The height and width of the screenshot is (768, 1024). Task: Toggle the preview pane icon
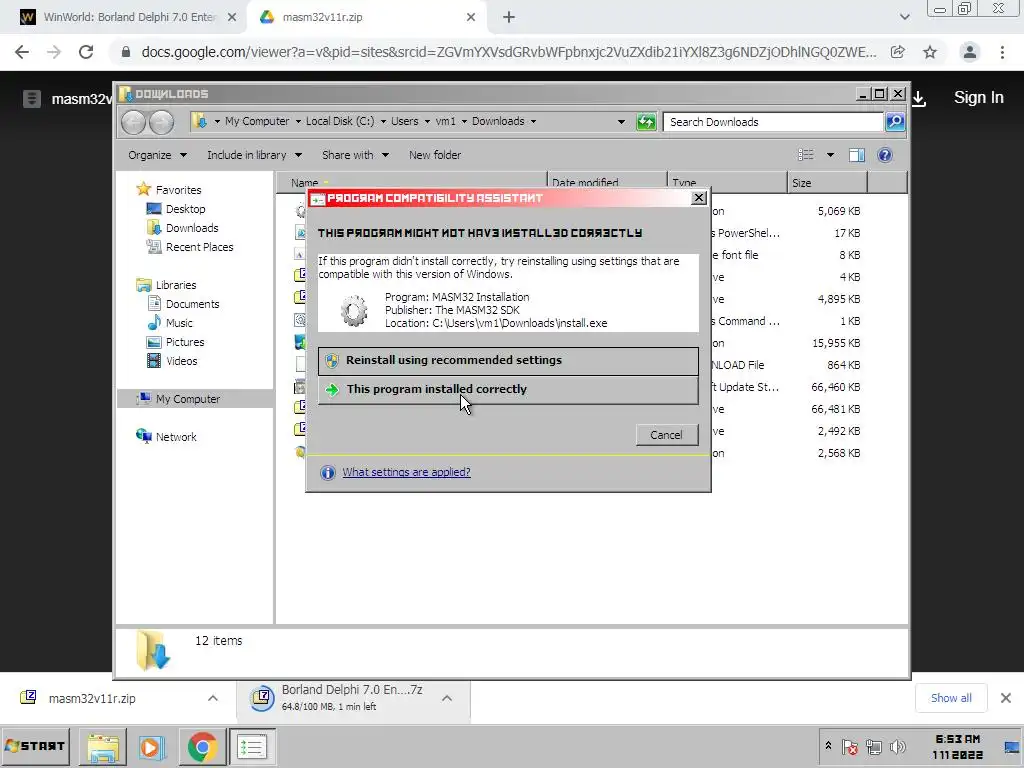click(857, 155)
